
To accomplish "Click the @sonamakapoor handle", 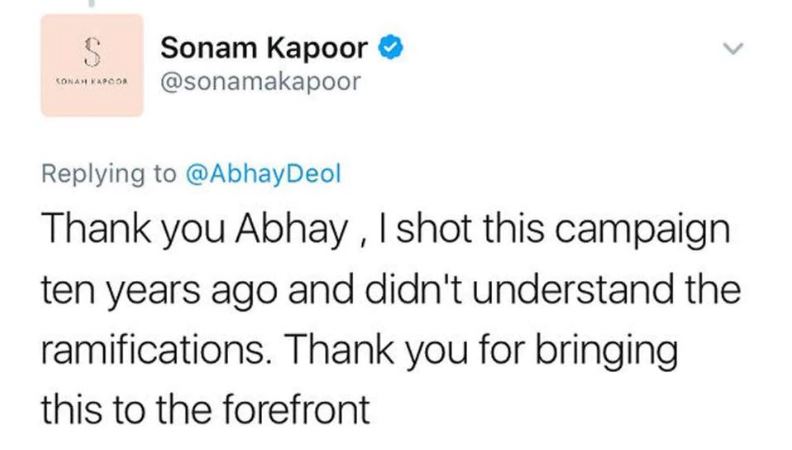I will (261, 82).
